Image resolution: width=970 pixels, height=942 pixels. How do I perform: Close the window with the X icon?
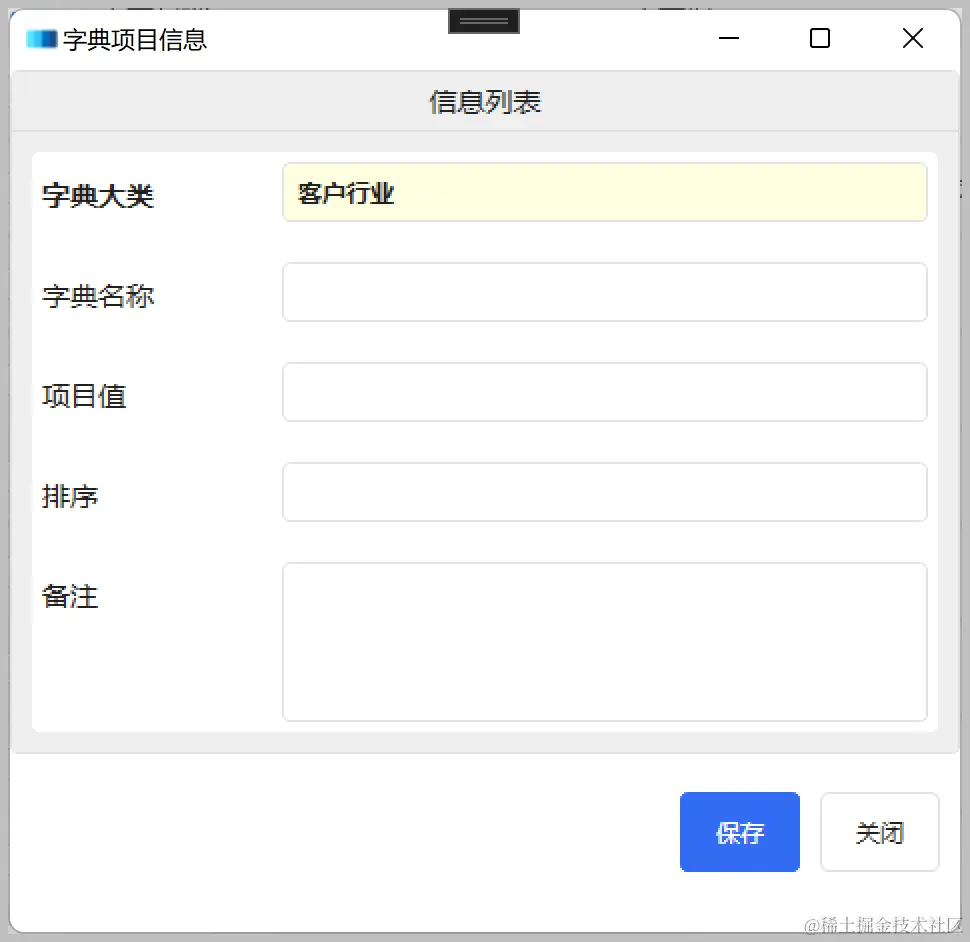(912, 38)
